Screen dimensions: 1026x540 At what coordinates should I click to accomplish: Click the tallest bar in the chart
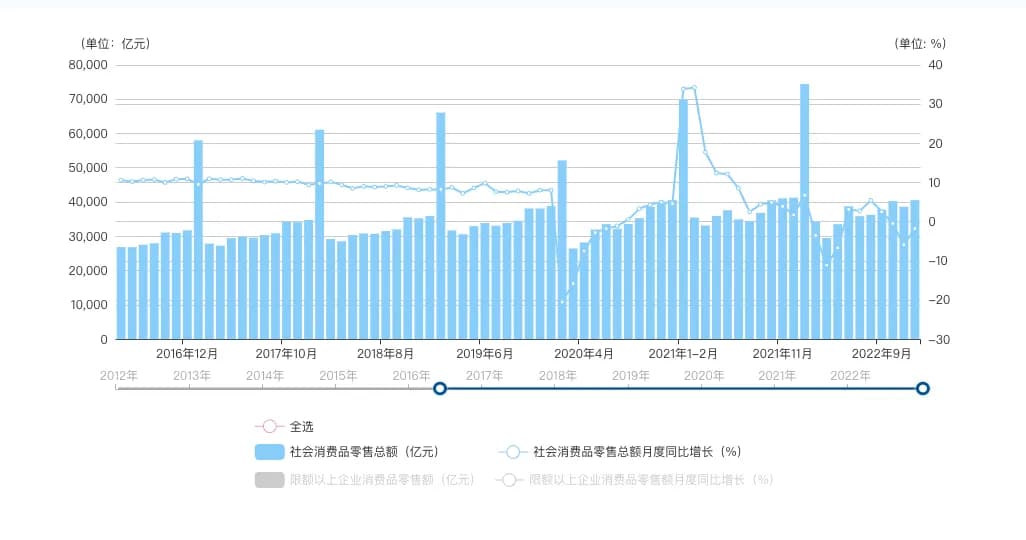pos(804,211)
